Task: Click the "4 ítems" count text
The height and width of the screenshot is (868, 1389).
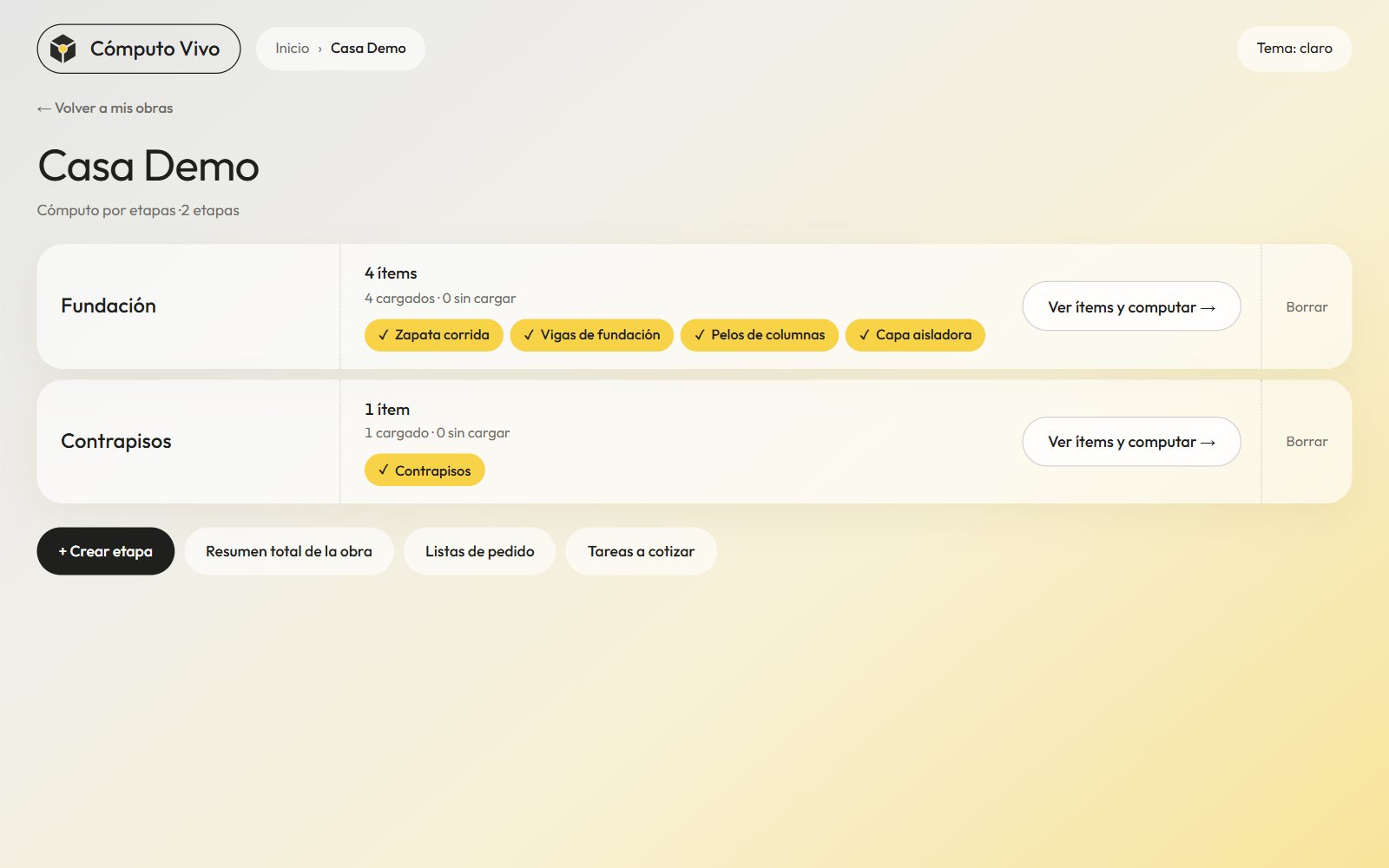Action: (x=391, y=273)
